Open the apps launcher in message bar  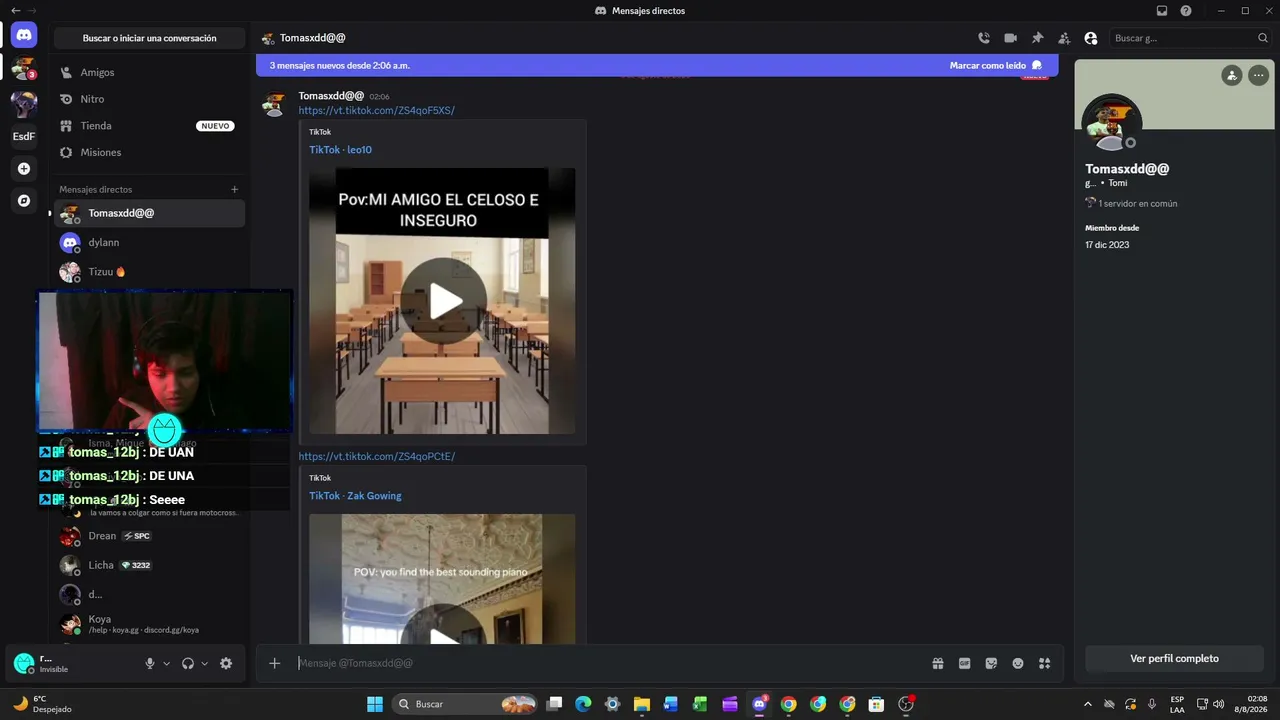pos(1044,663)
